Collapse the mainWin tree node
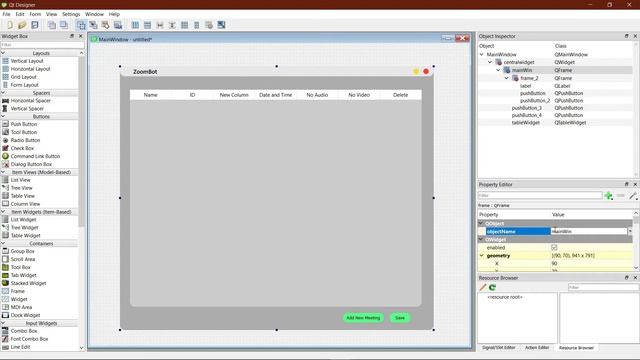Image resolution: width=640 pixels, height=360 pixels. coord(498,70)
